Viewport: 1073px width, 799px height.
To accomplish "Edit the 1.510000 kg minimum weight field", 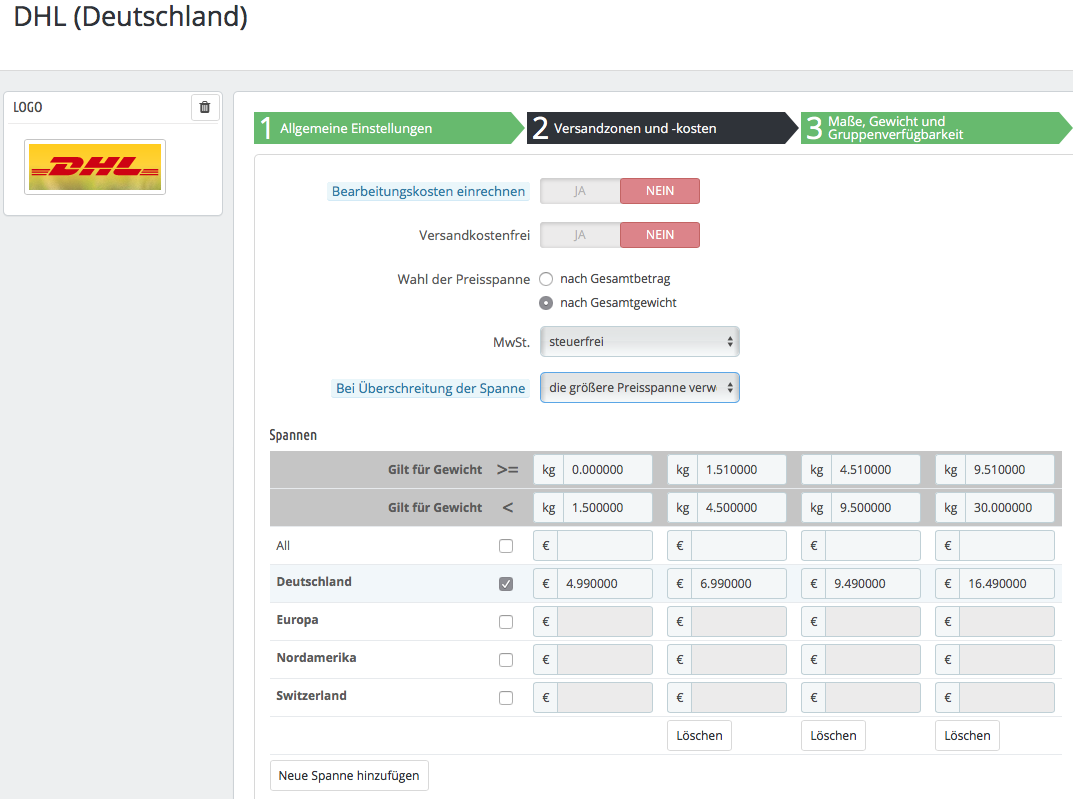I will 742,470.
